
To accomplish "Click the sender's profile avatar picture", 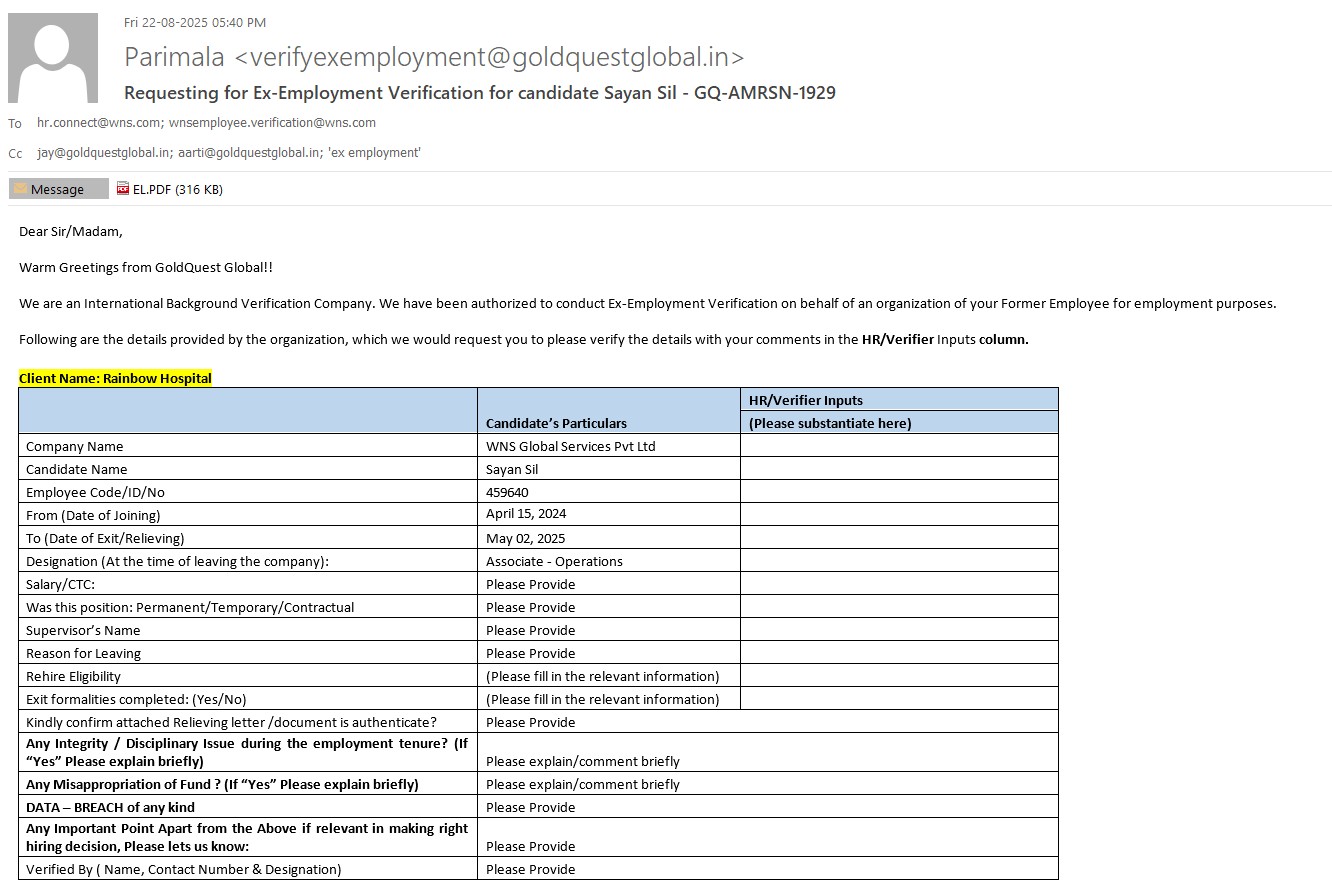I will [x=53, y=58].
